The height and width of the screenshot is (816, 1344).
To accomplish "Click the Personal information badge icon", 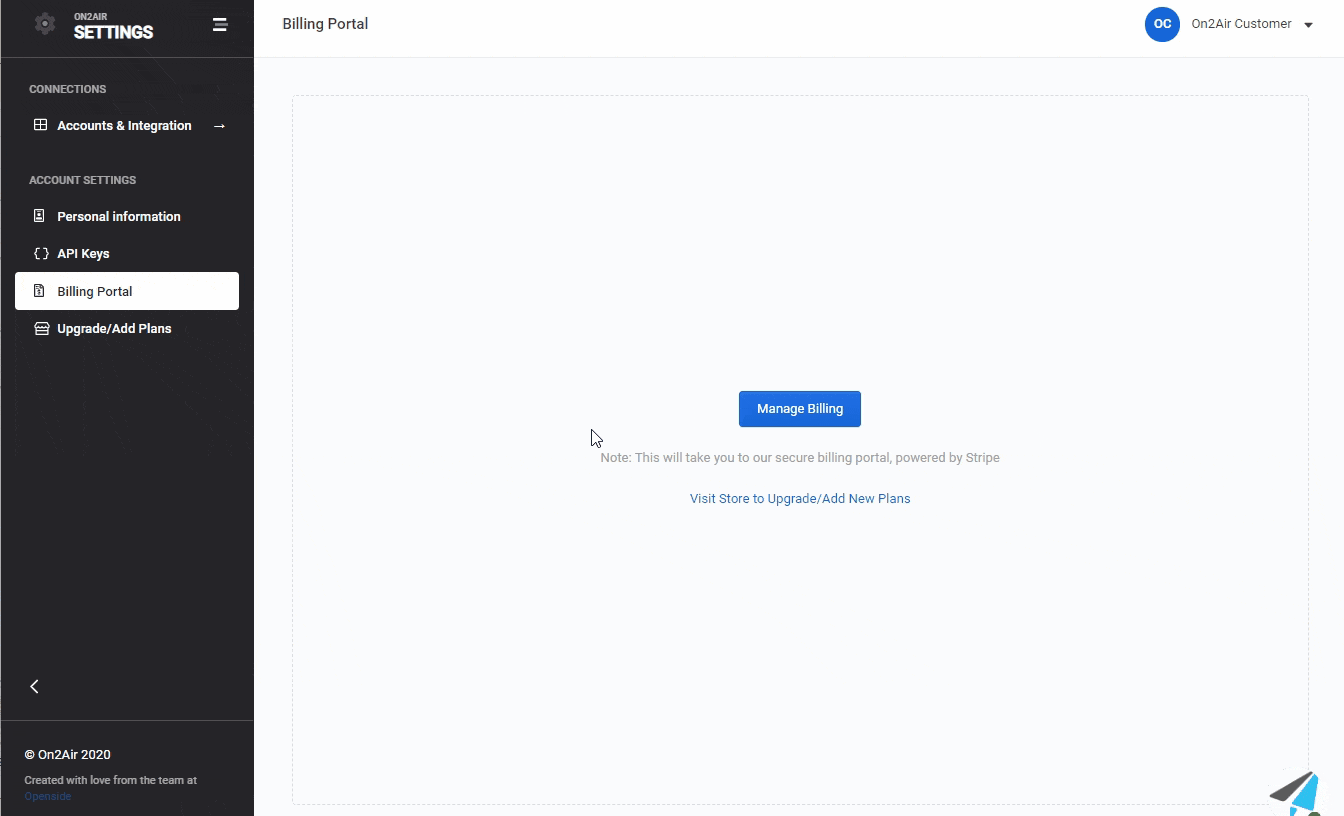I will (x=40, y=216).
